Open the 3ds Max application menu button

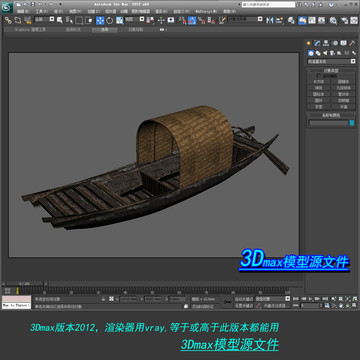tap(7, 6)
